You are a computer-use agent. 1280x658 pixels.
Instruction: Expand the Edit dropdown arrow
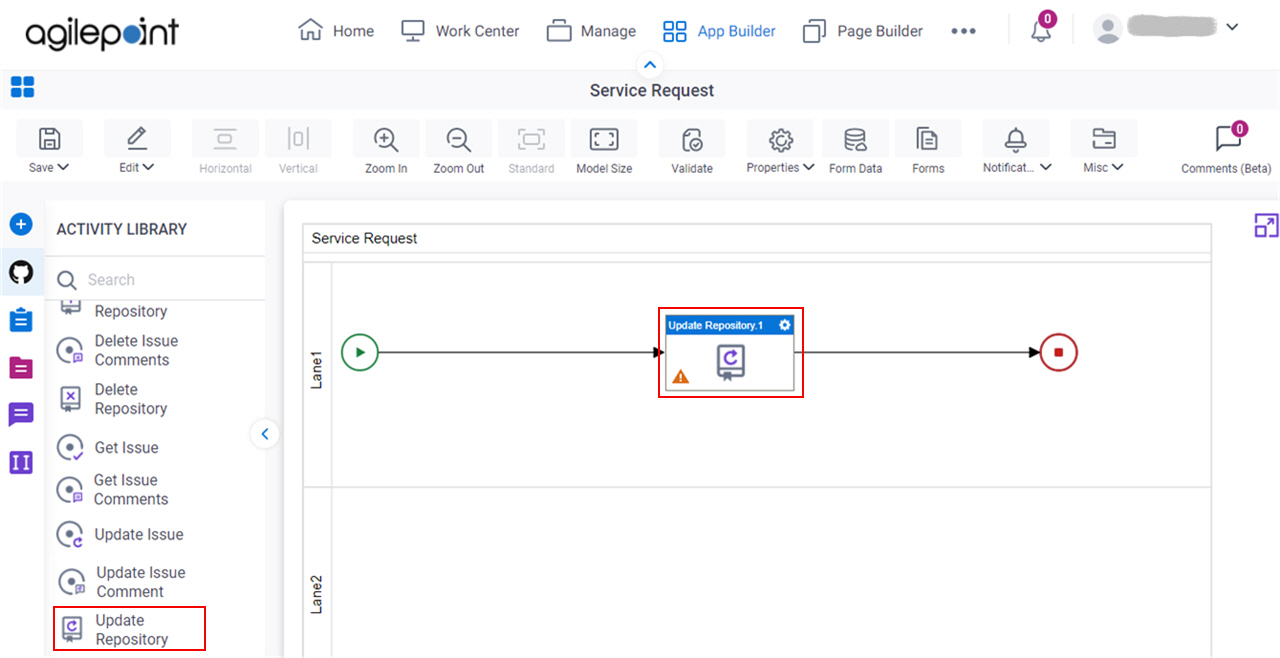149,168
